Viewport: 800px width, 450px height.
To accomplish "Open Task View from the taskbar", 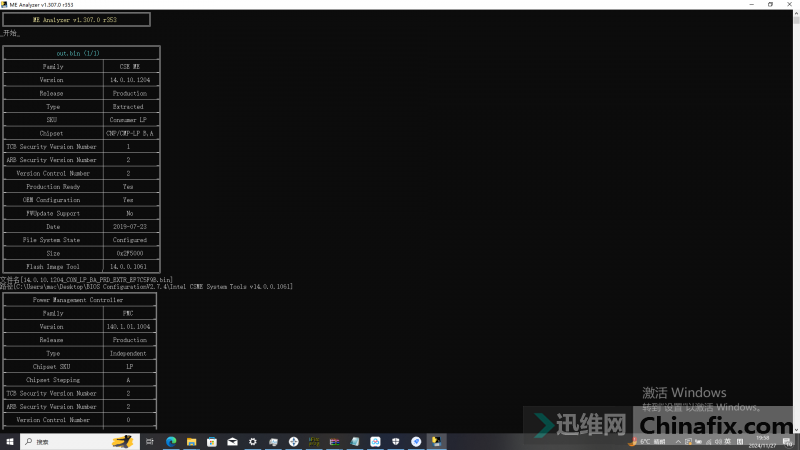I will tap(149, 442).
